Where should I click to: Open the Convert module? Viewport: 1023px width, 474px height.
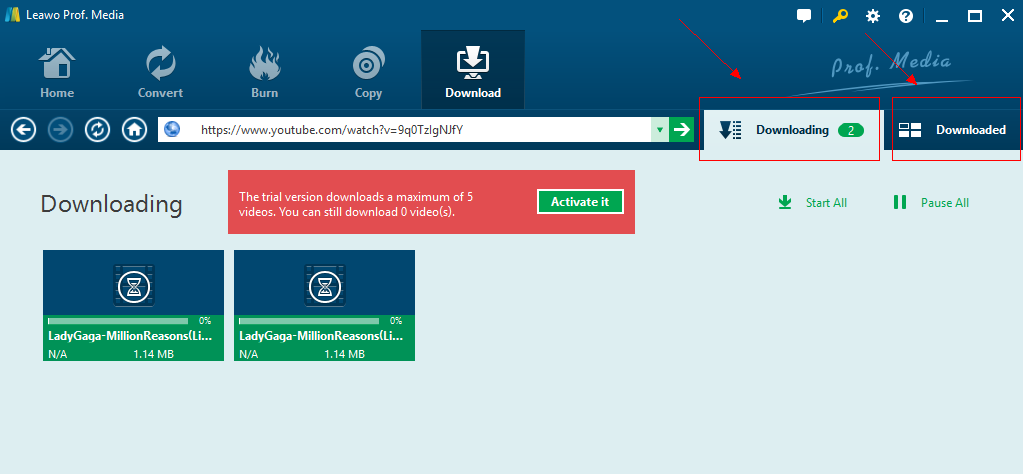click(x=160, y=72)
